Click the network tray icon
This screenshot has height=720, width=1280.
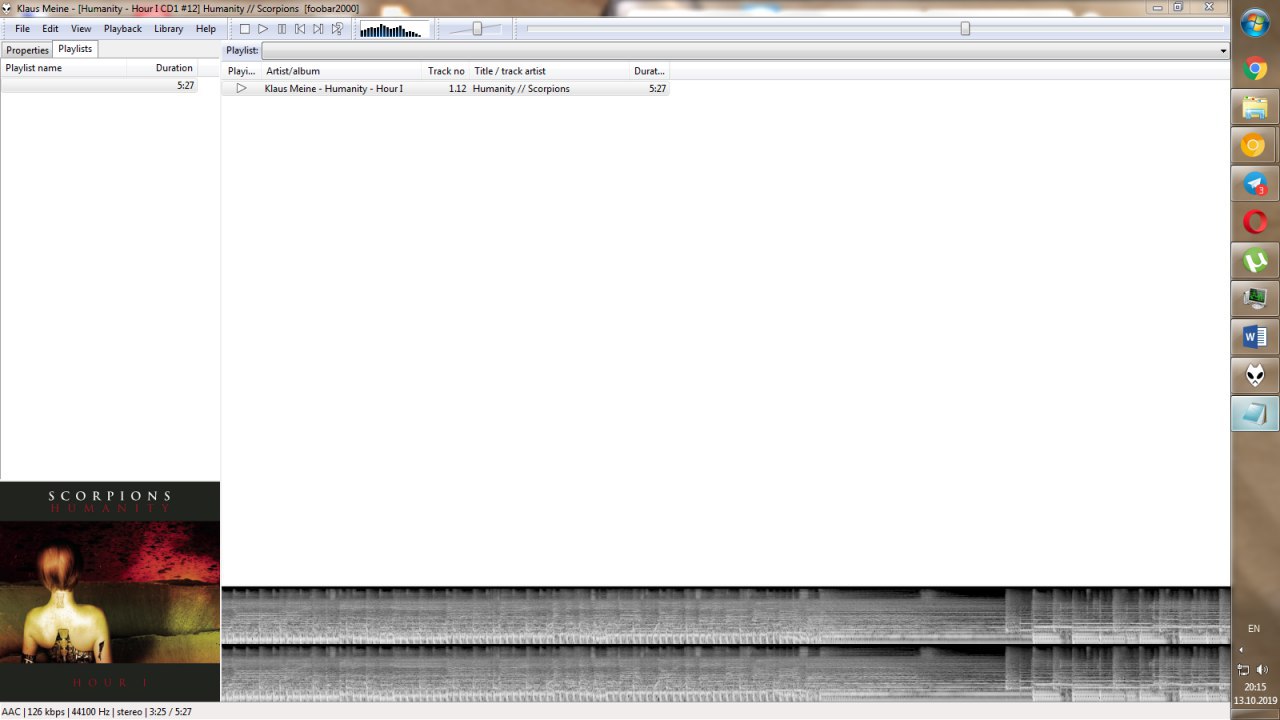[x=1243, y=669]
